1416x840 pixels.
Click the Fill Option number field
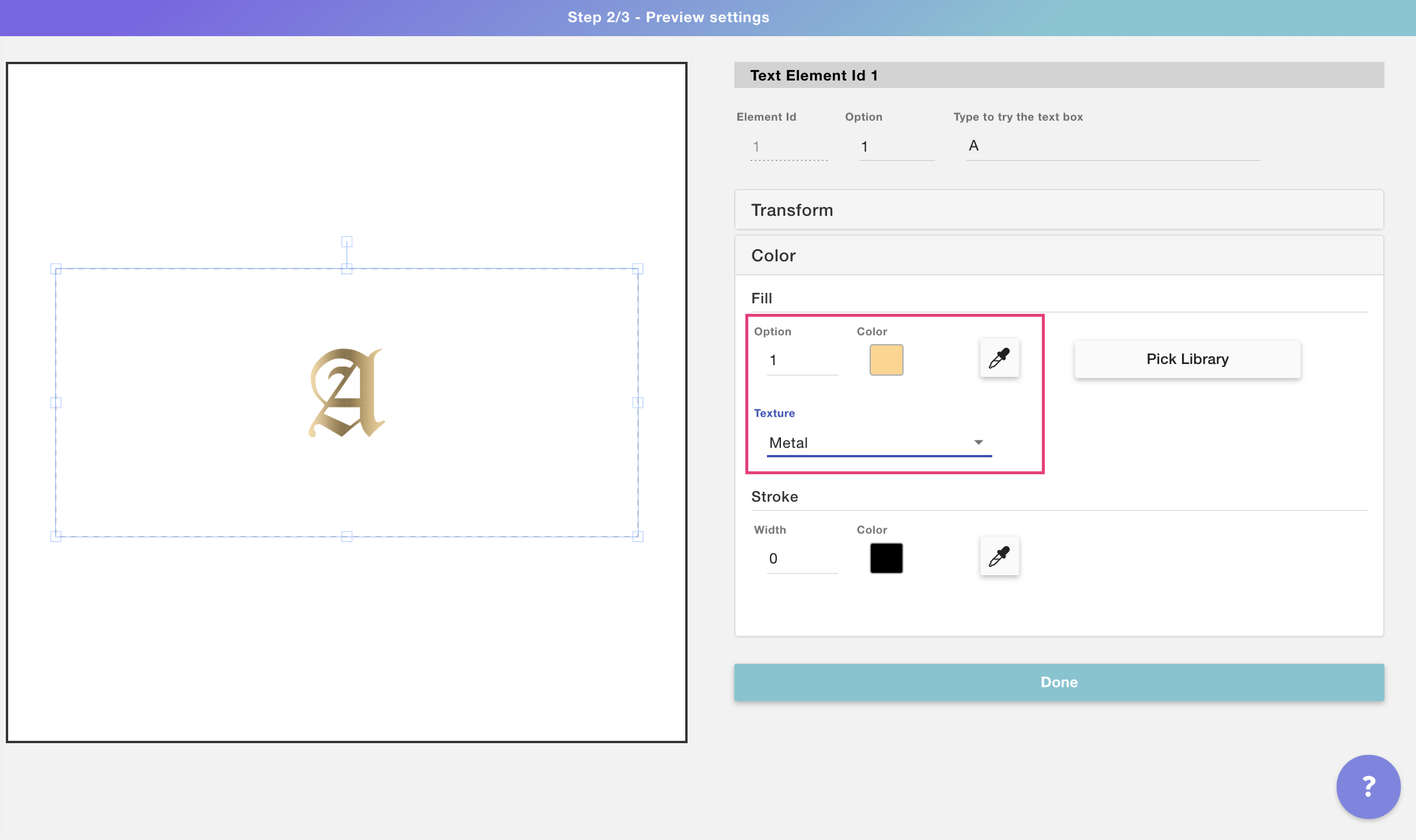801,360
